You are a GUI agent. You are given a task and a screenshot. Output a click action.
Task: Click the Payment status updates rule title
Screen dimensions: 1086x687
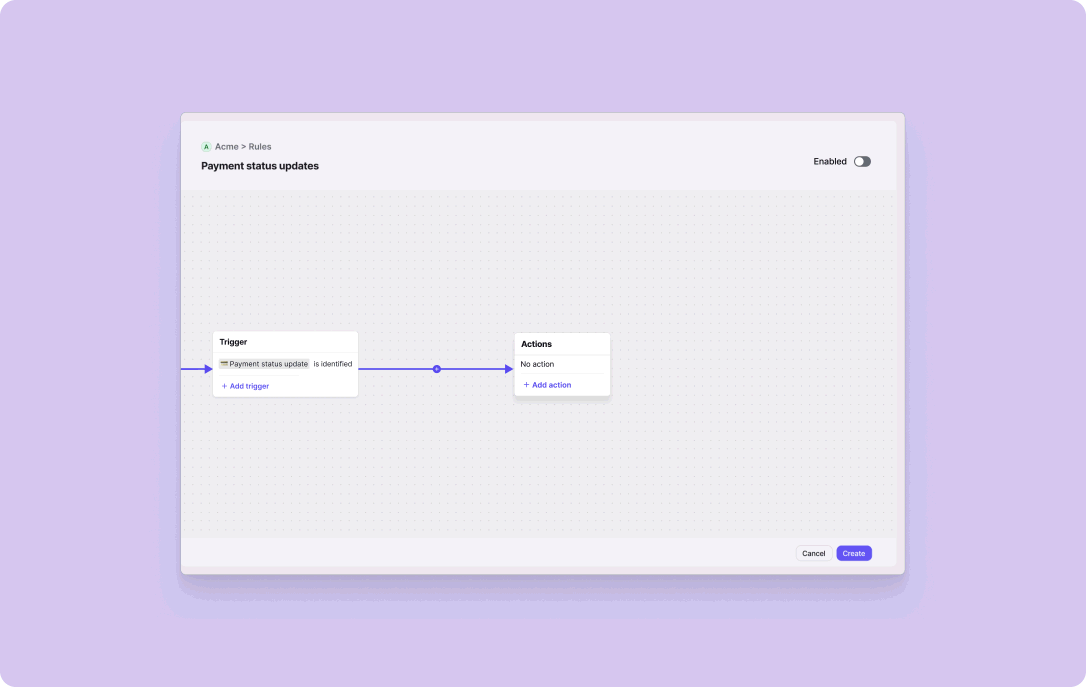point(260,166)
